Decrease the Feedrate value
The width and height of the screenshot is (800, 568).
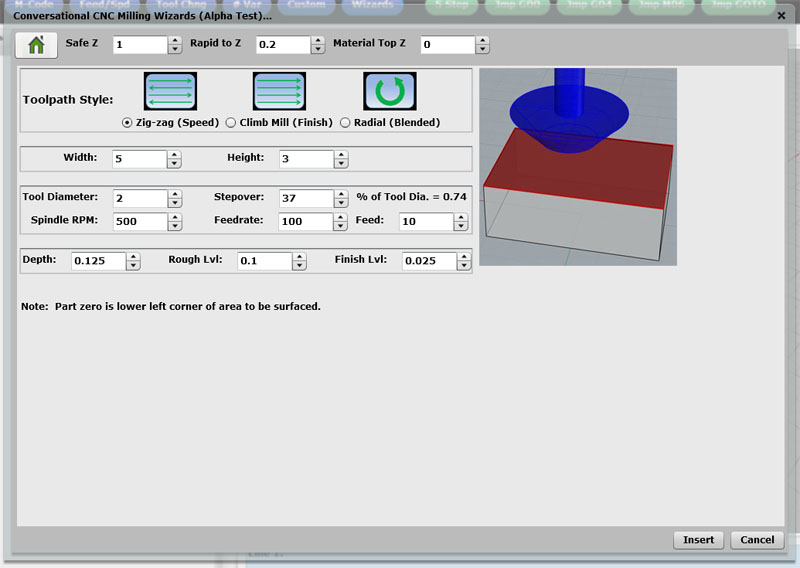pyautogui.click(x=340, y=227)
